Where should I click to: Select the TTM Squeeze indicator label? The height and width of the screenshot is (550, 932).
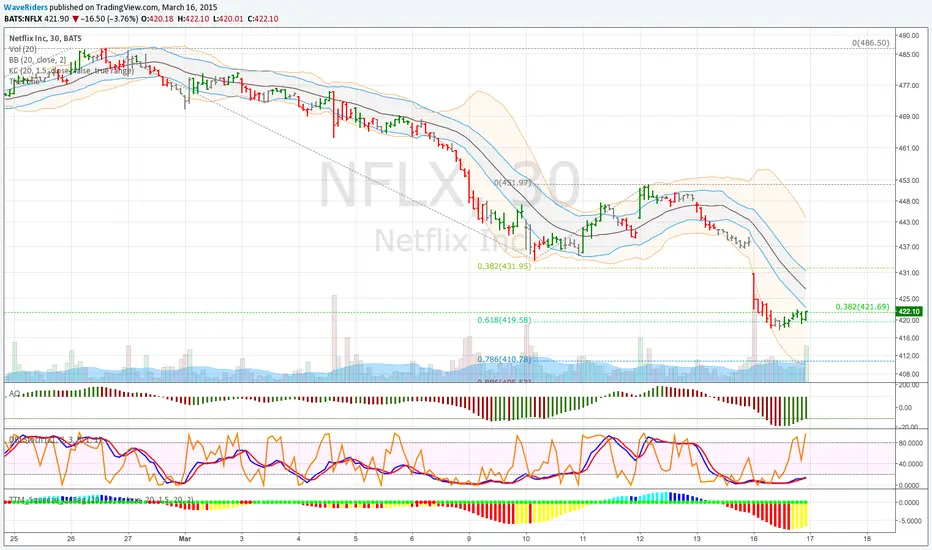(101, 501)
